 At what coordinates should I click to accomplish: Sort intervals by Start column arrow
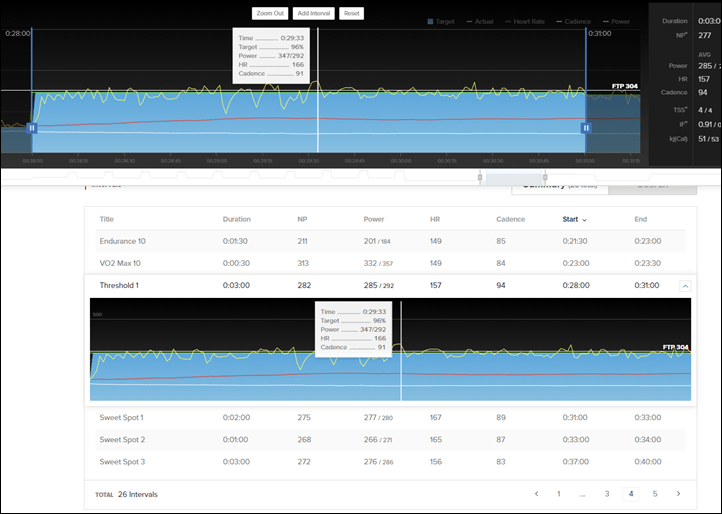(584, 220)
